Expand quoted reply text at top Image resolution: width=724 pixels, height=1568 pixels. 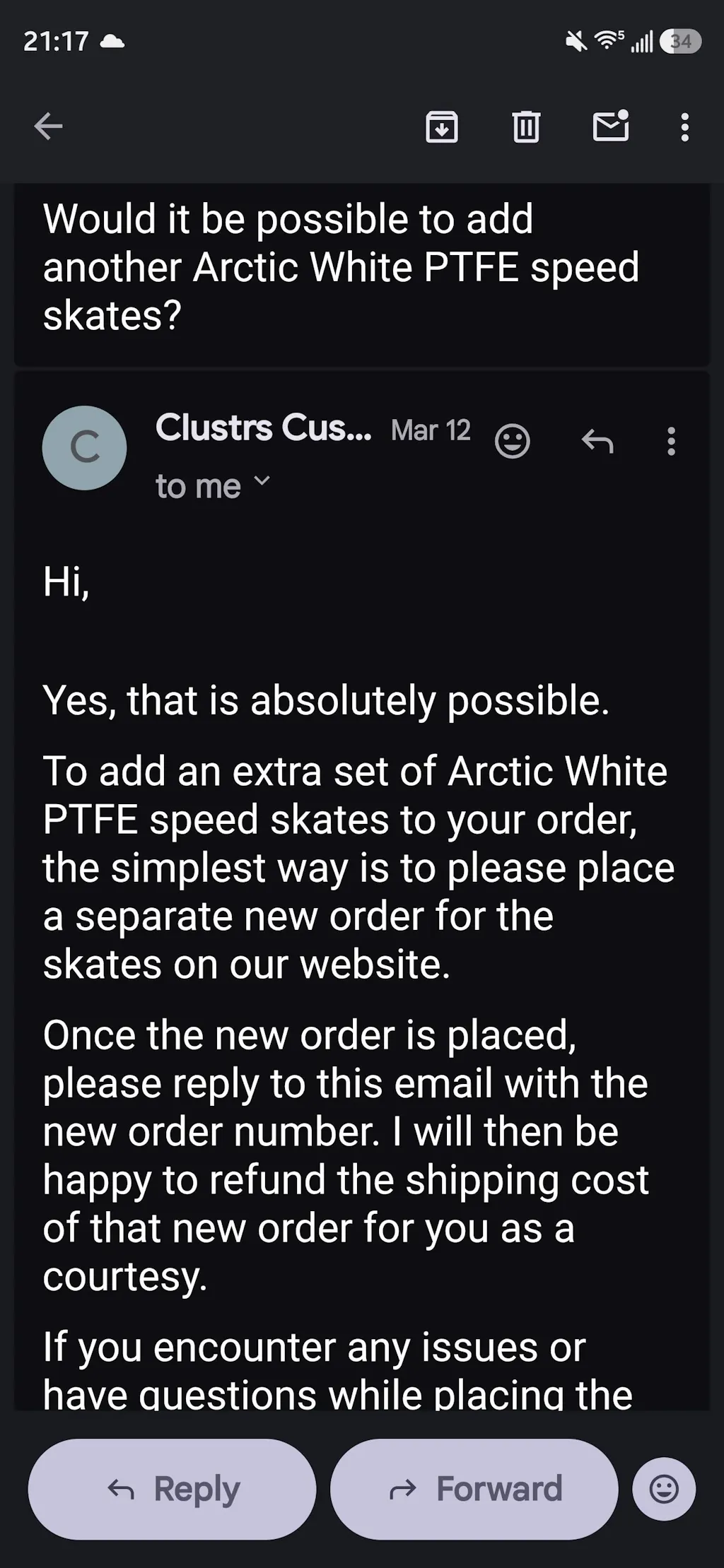click(339, 269)
